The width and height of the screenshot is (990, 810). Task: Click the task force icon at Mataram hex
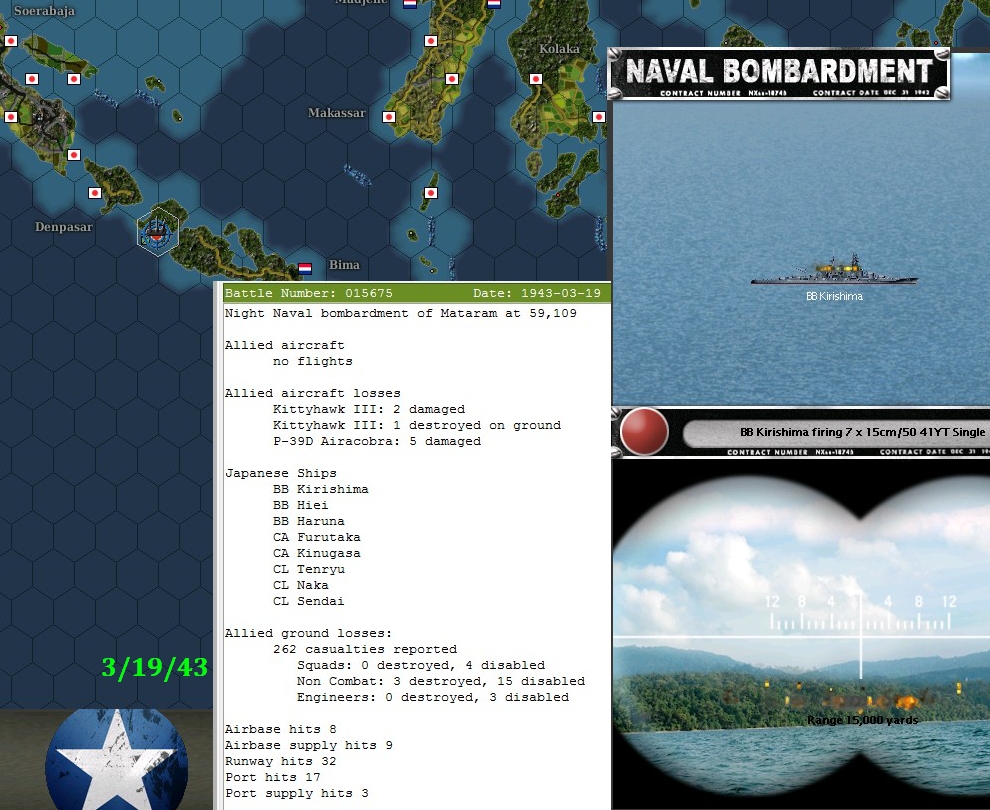pyautogui.click(x=157, y=232)
